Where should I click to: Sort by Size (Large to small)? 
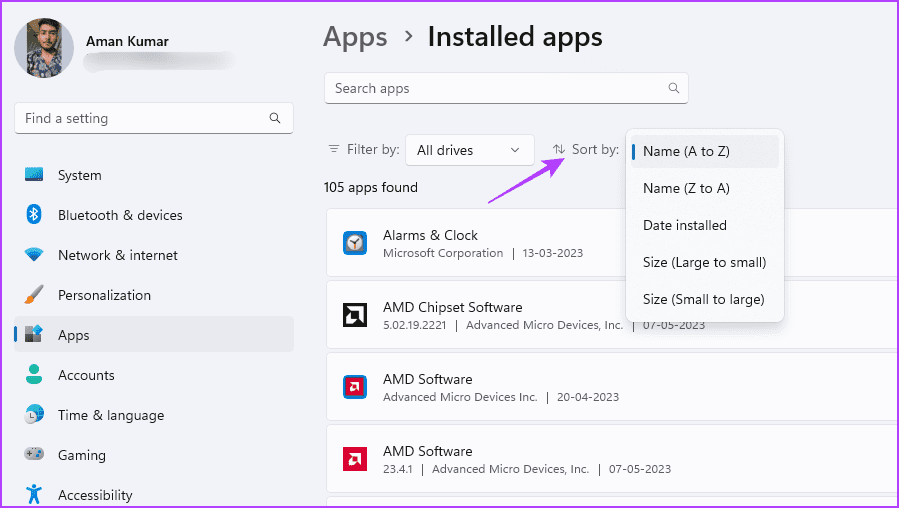point(705,262)
